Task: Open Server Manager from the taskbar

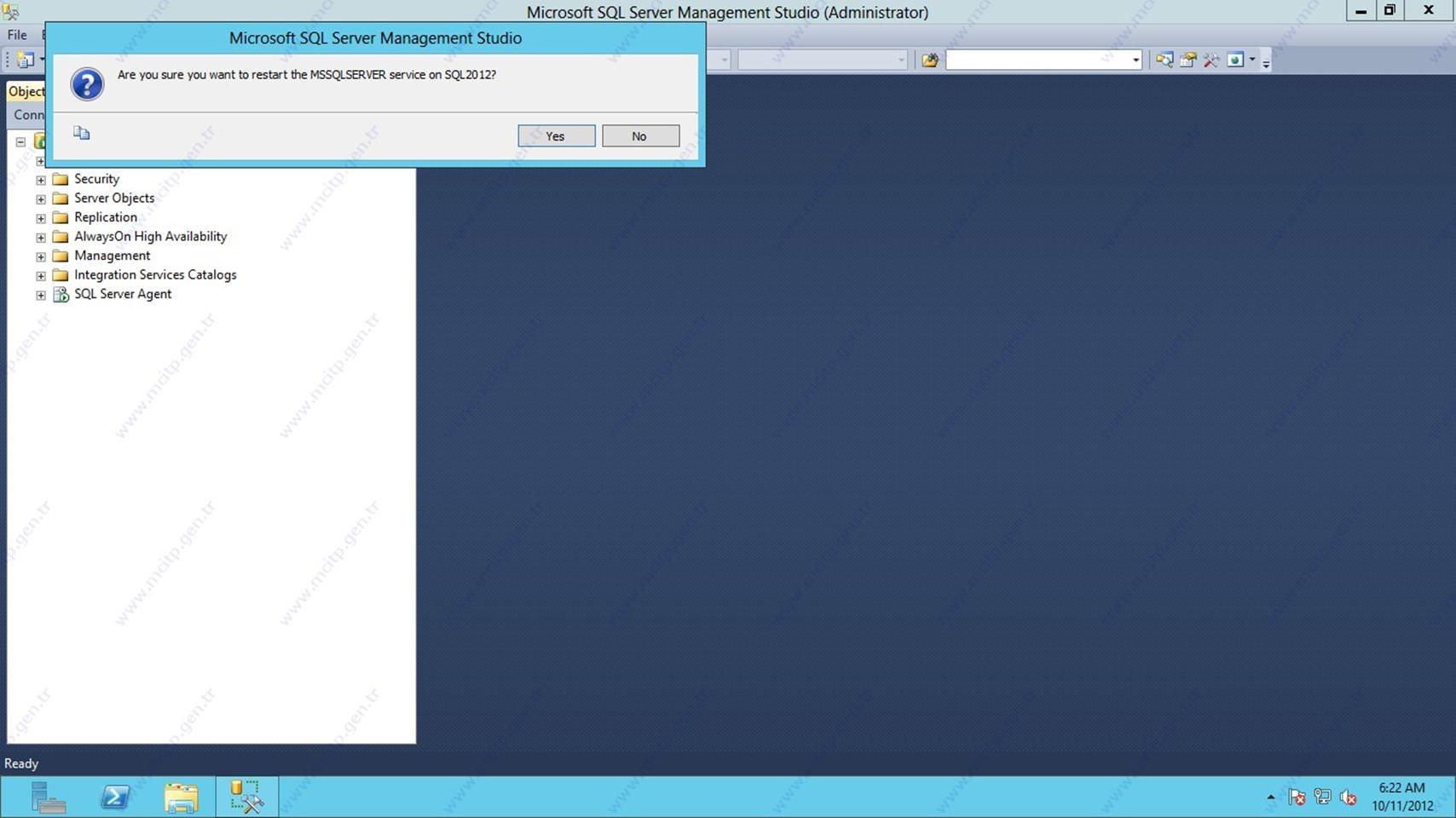Action: click(x=48, y=798)
